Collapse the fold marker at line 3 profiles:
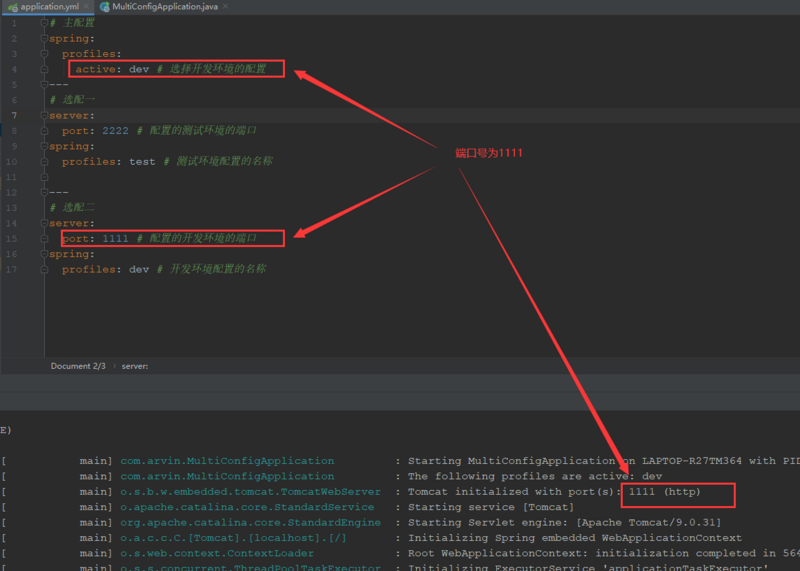 [44, 54]
